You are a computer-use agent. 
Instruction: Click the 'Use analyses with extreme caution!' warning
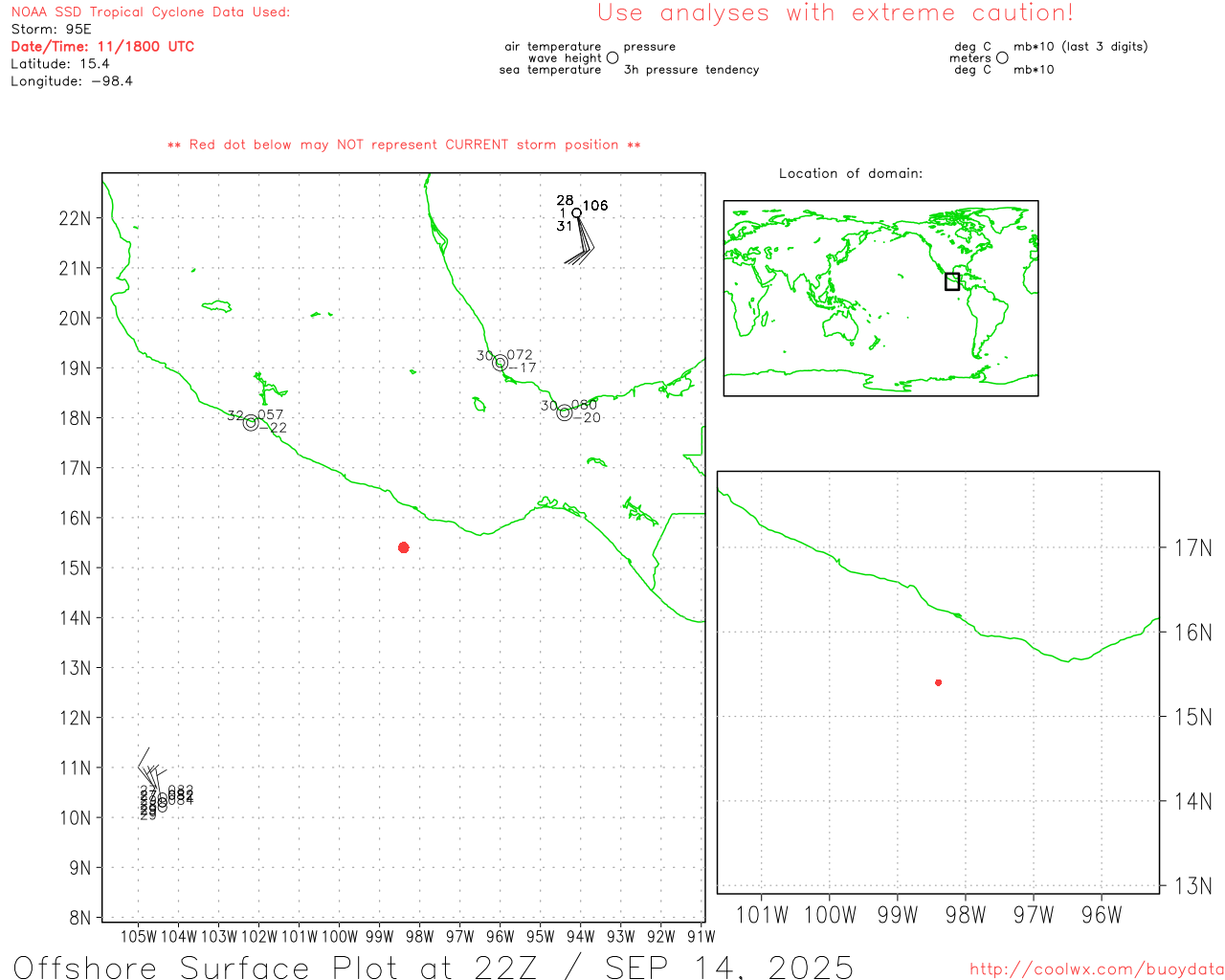pyautogui.click(x=835, y=13)
